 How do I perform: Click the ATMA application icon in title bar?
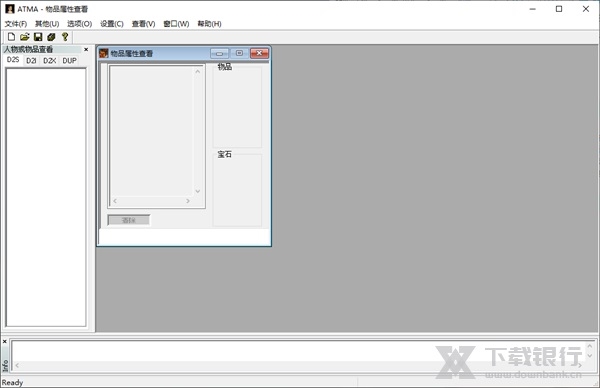[10, 9]
